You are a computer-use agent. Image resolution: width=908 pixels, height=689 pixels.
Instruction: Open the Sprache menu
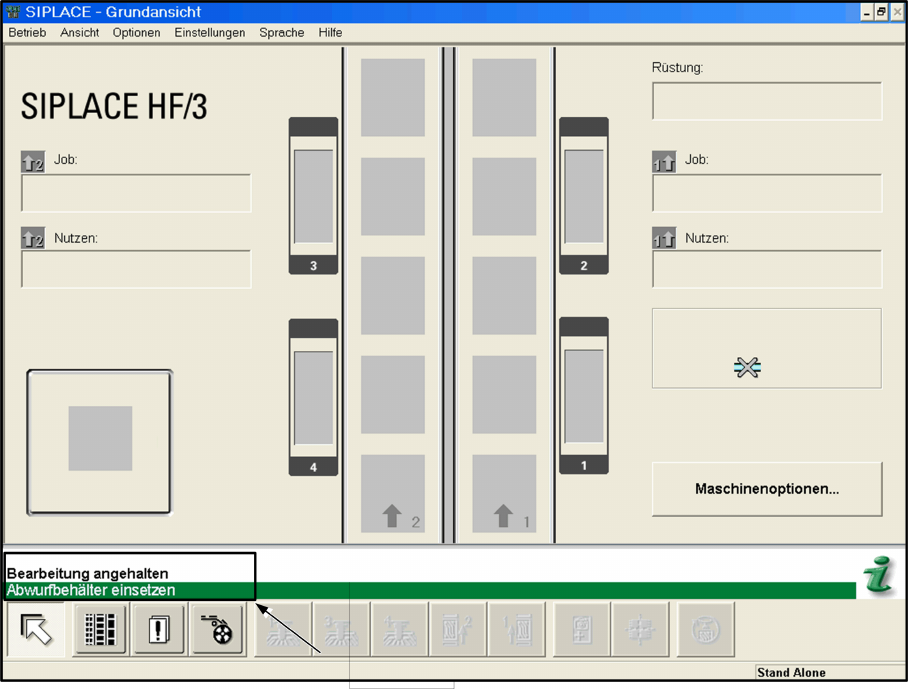pos(281,33)
